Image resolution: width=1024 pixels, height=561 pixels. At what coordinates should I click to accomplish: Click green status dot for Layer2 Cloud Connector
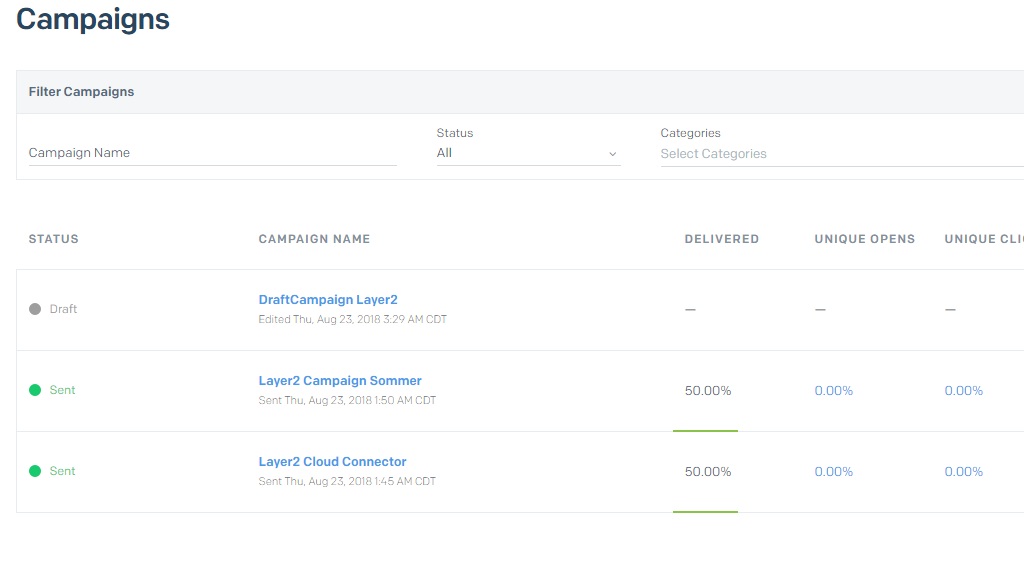click(35, 471)
